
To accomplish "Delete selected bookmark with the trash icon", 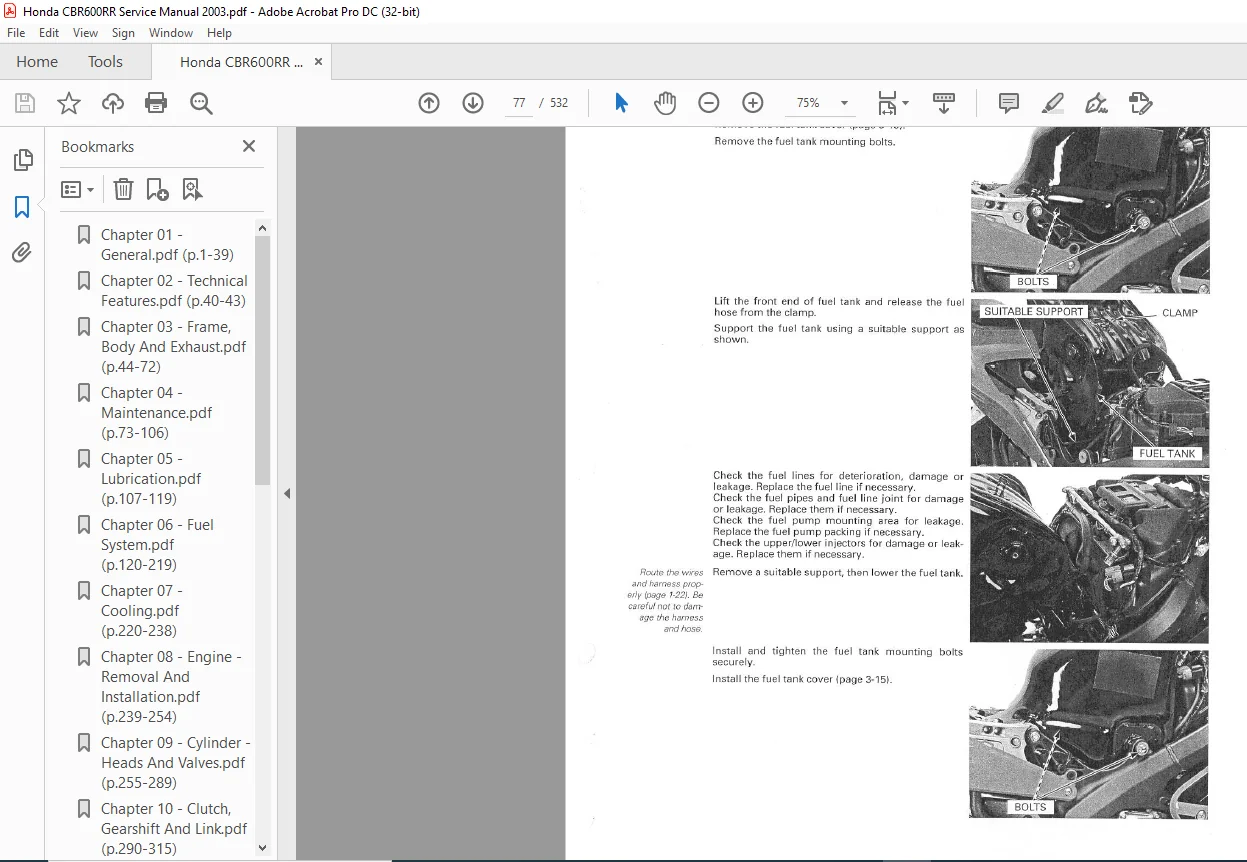I will 123,189.
